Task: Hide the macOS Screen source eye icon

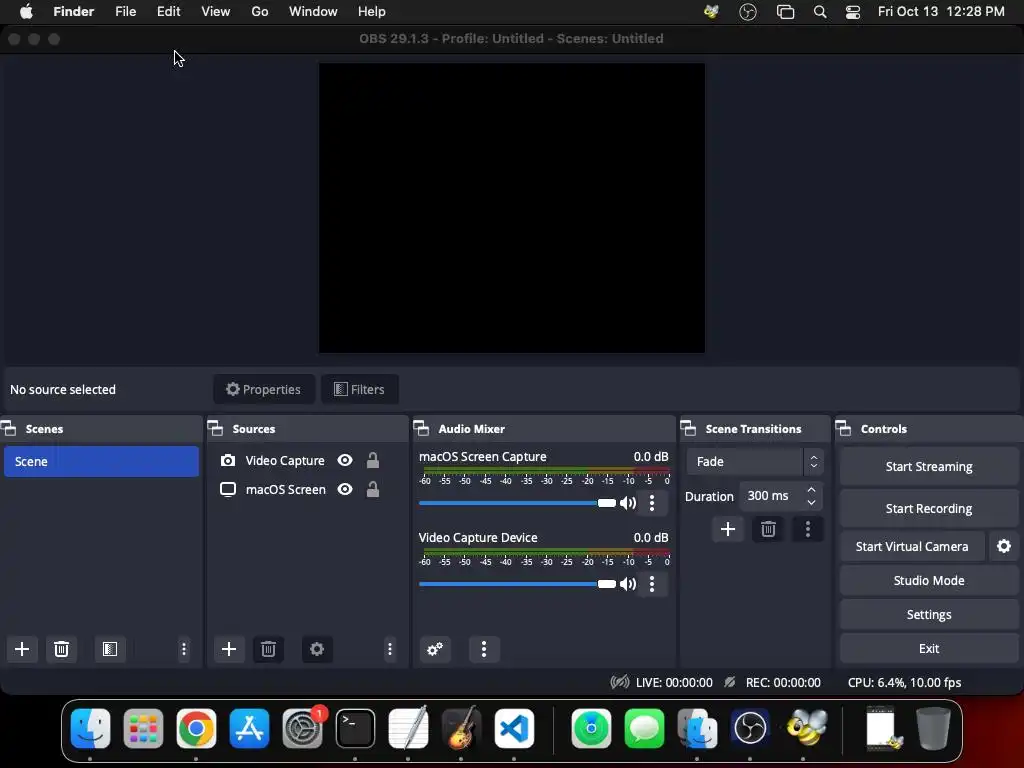Action: 345,489
